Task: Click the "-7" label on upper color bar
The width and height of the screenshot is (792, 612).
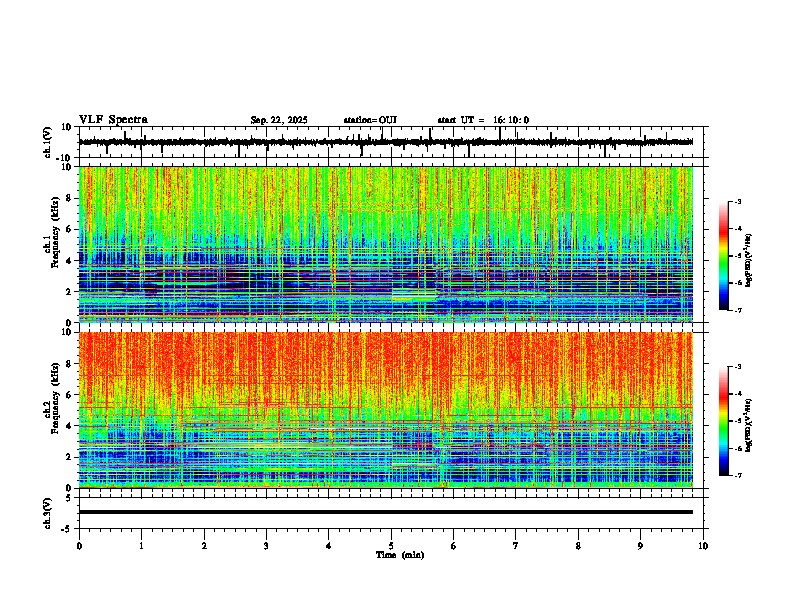Action: (x=737, y=310)
